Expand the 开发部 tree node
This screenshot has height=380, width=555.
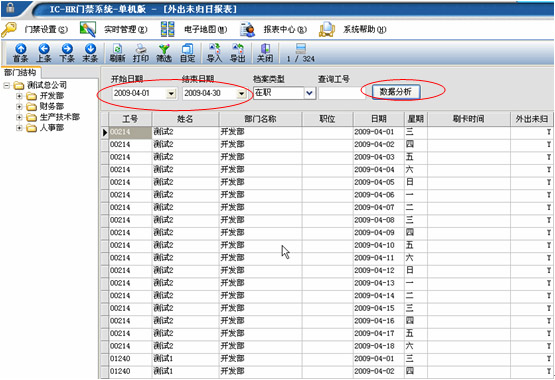[x=19, y=96]
